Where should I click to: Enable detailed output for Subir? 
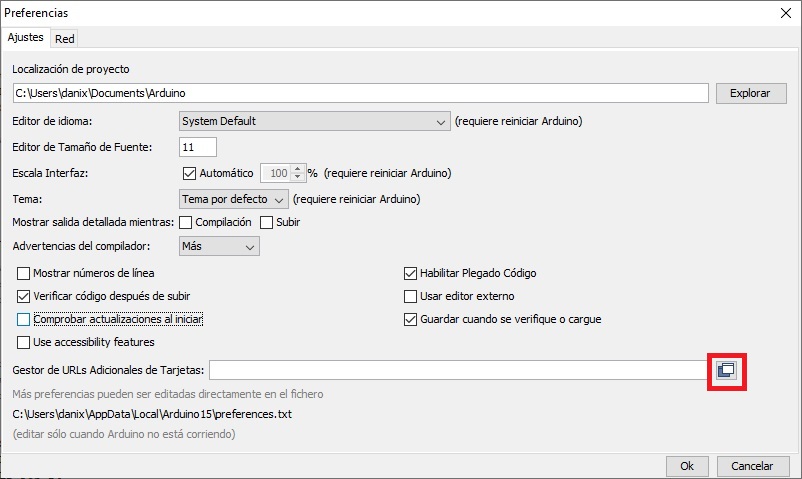(x=266, y=223)
